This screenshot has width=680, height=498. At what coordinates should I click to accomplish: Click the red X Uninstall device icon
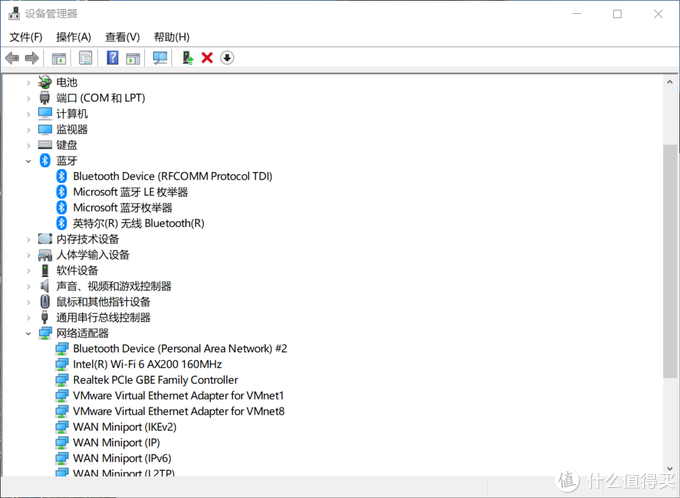pos(207,58)
